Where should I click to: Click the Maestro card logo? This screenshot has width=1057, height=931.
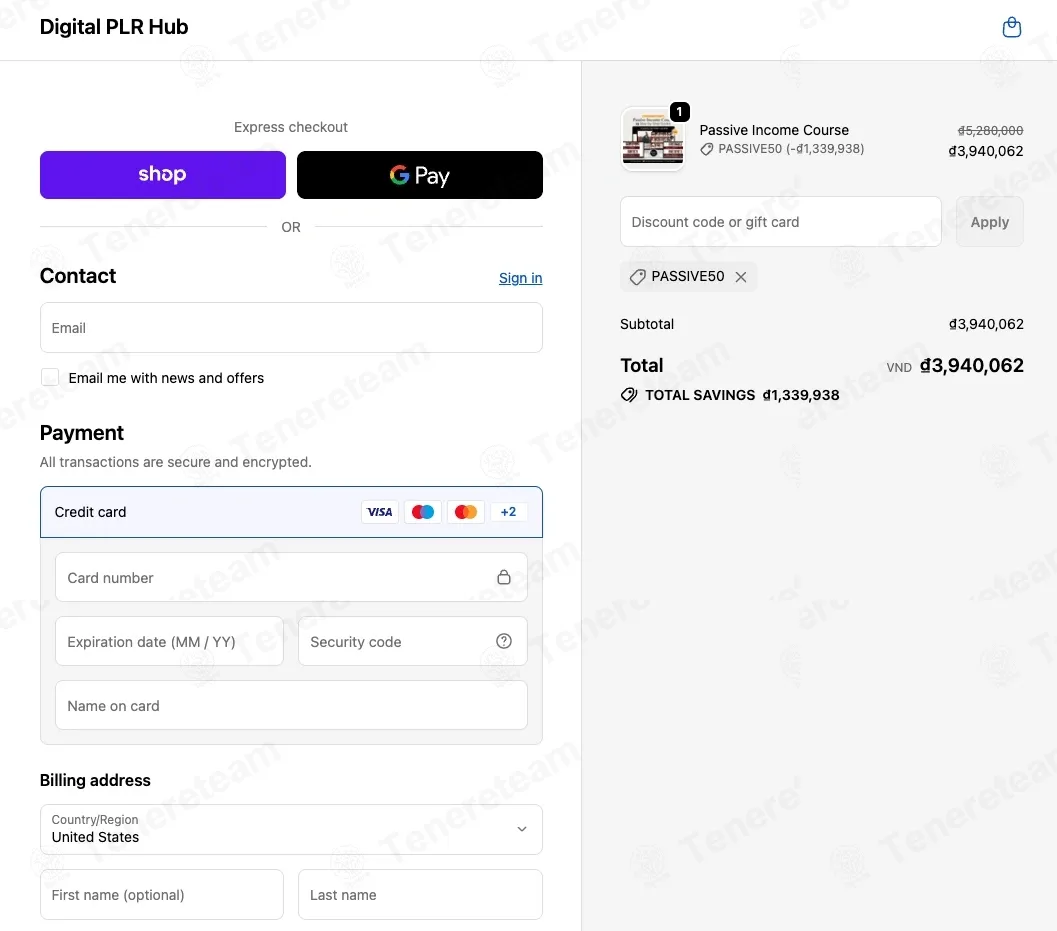(x=423, y=512)
